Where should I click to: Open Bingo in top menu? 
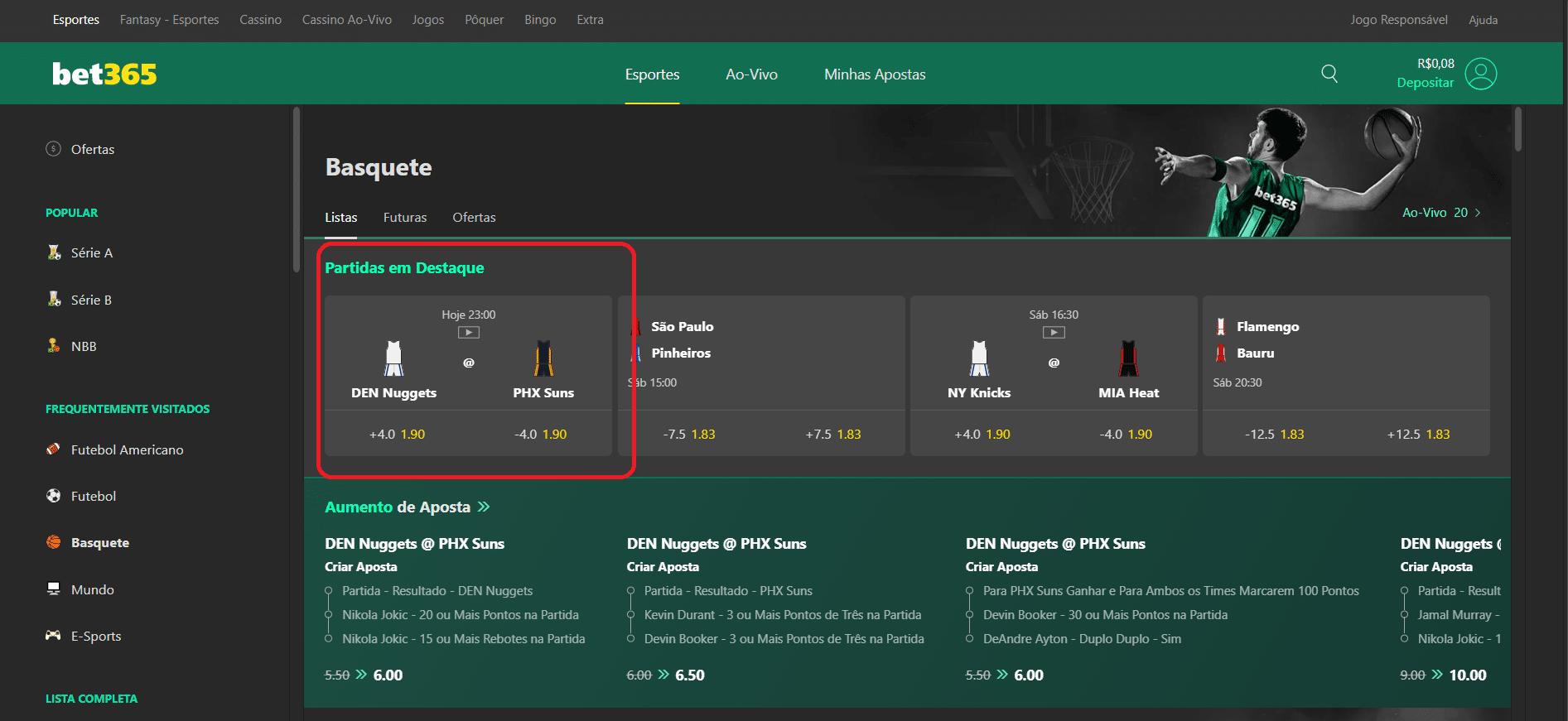coord(540,20)
